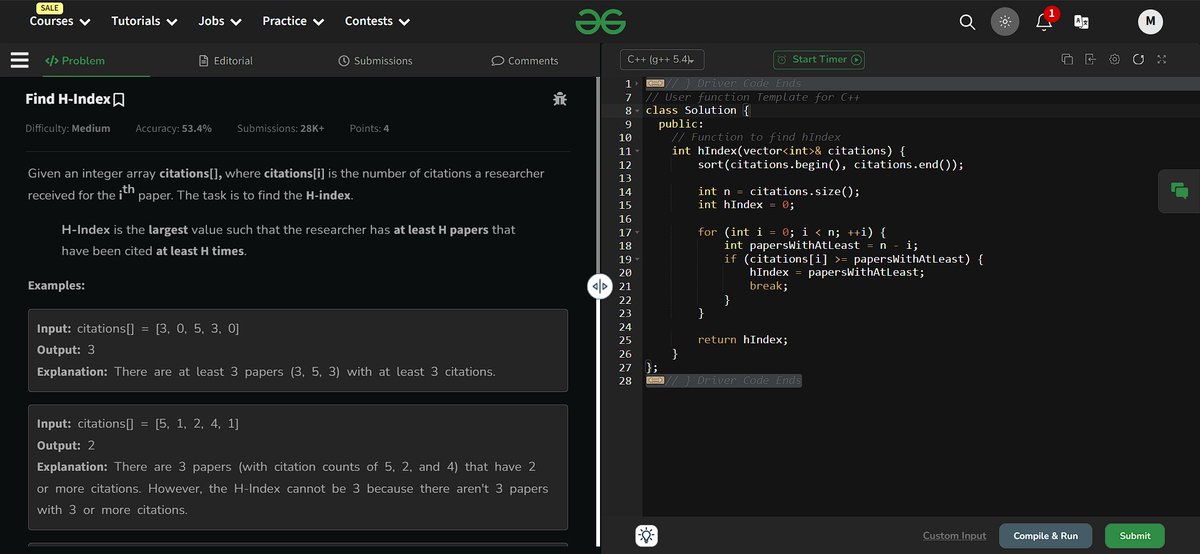The height and width of the screenshot is (554, 1200).
Task: Click Submissions: 28K+ label
Action: coord(281,129)
